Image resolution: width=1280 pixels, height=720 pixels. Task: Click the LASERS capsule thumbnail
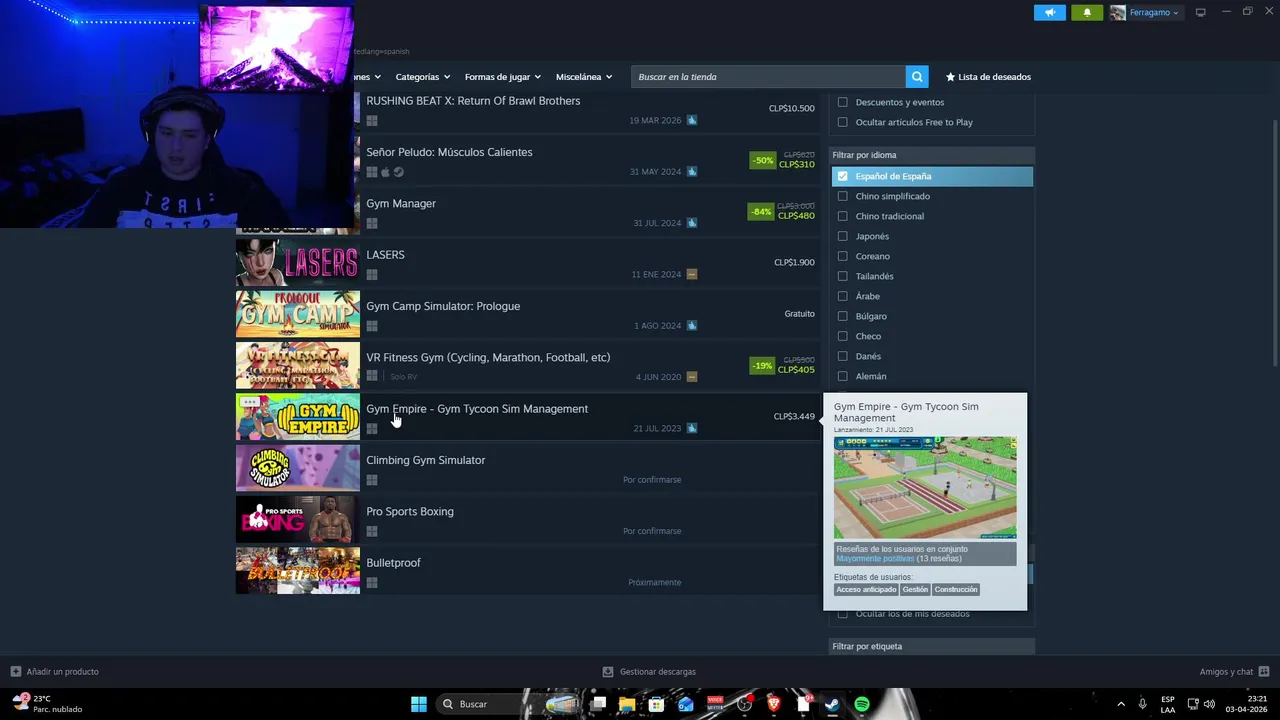(298, 263)
